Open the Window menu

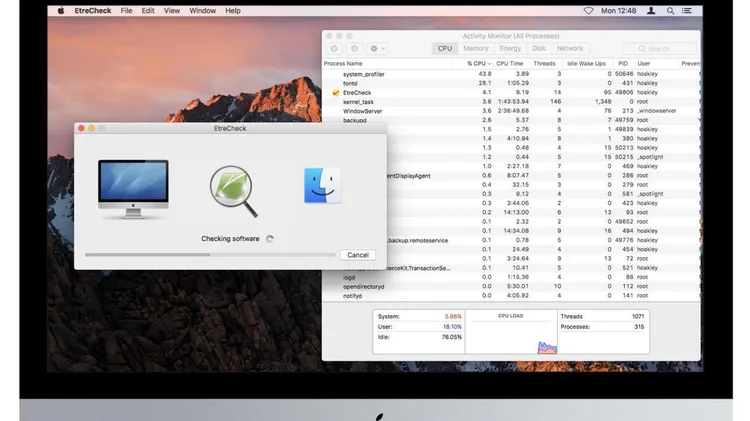[202, 11]
